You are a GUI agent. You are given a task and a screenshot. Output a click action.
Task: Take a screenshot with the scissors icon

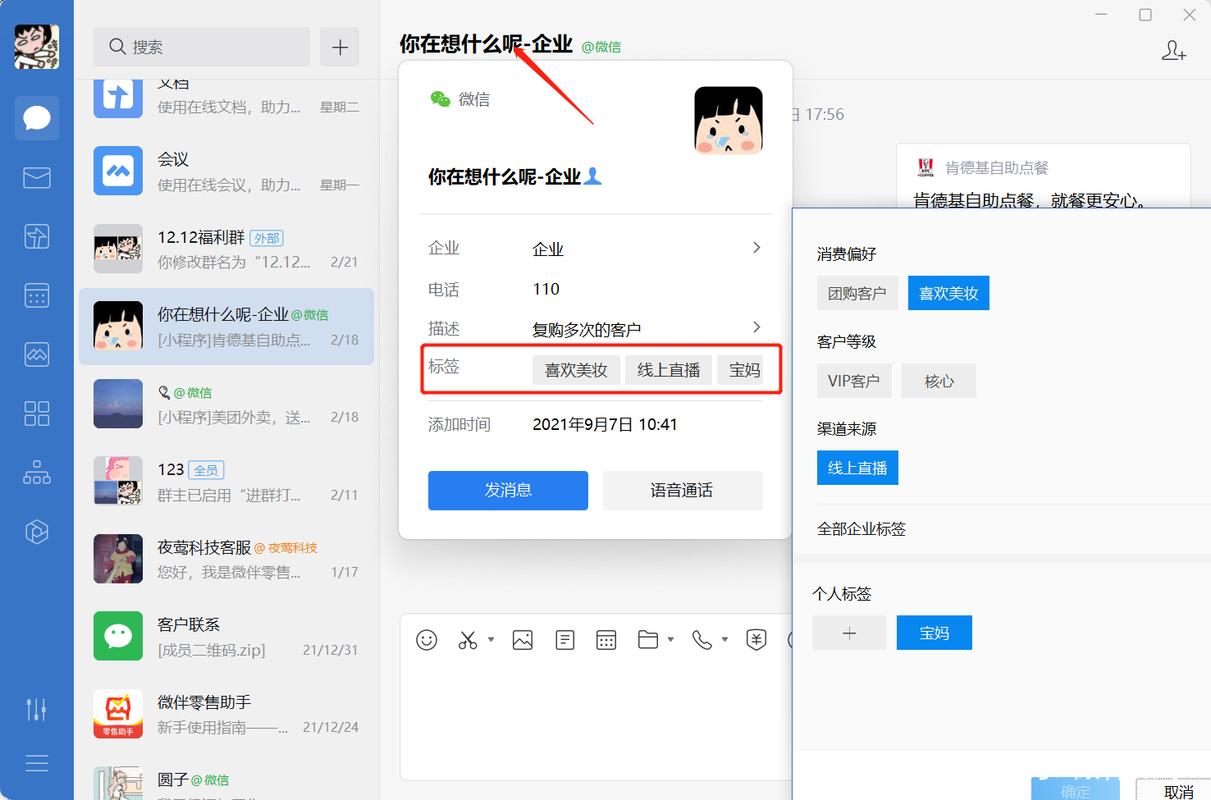(468, 640)
